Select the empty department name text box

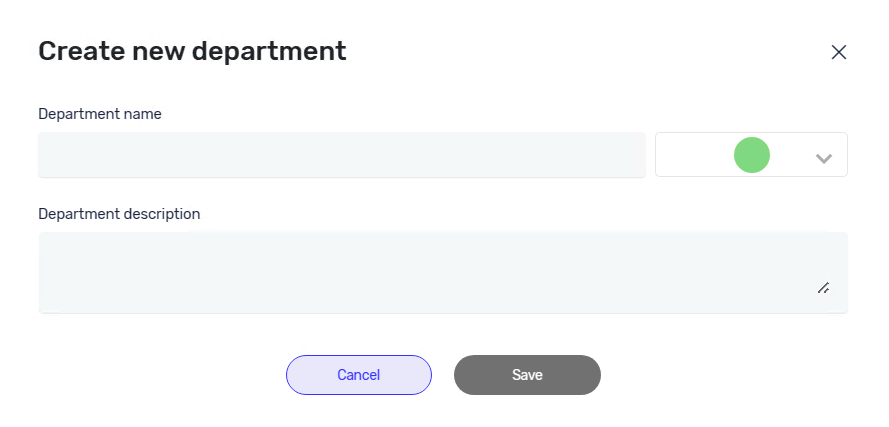[x=341, y=156]
